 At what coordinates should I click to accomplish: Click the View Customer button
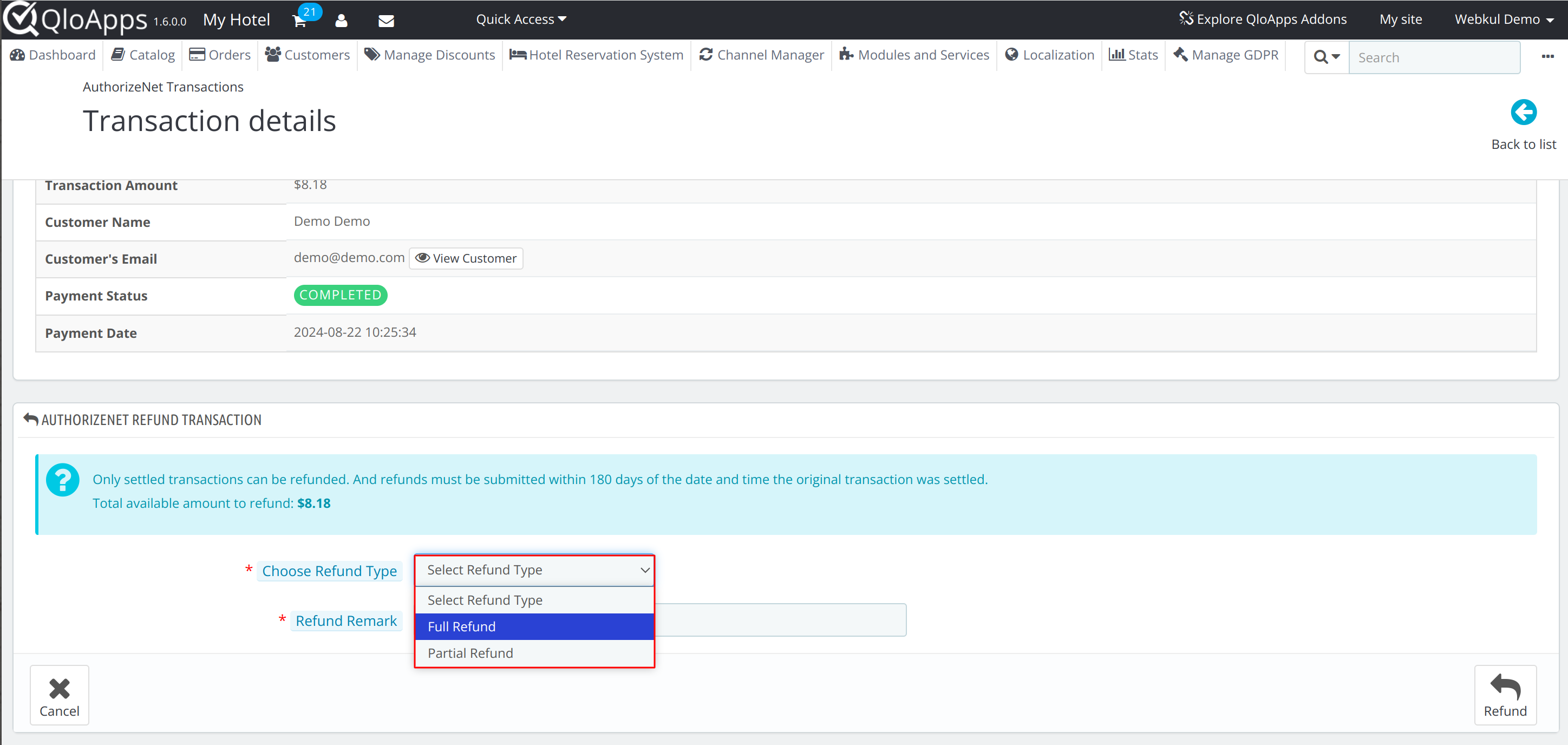tap(466, 258)
